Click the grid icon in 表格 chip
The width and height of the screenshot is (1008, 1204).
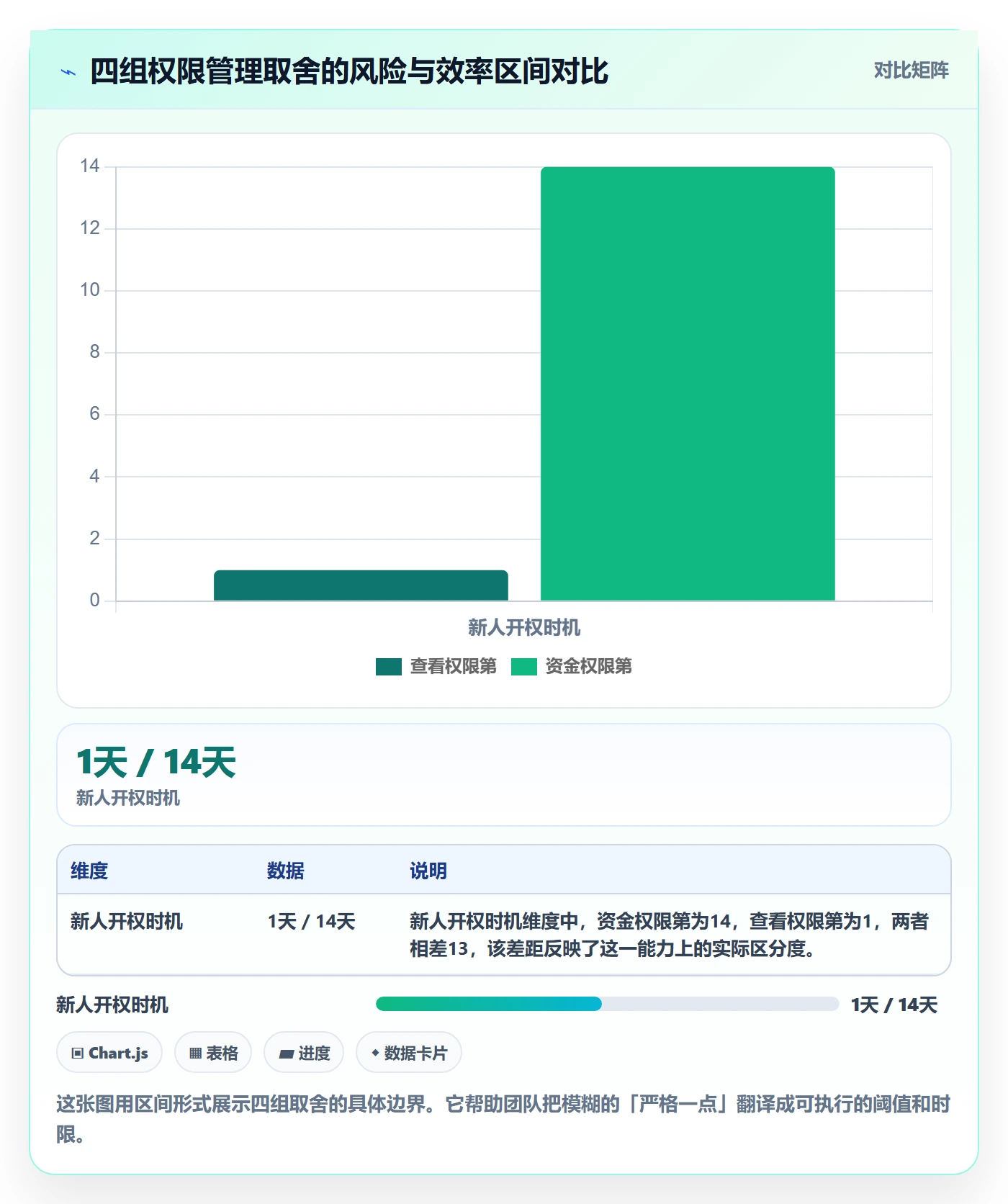pyautogui.click(x=195, y=1053)
